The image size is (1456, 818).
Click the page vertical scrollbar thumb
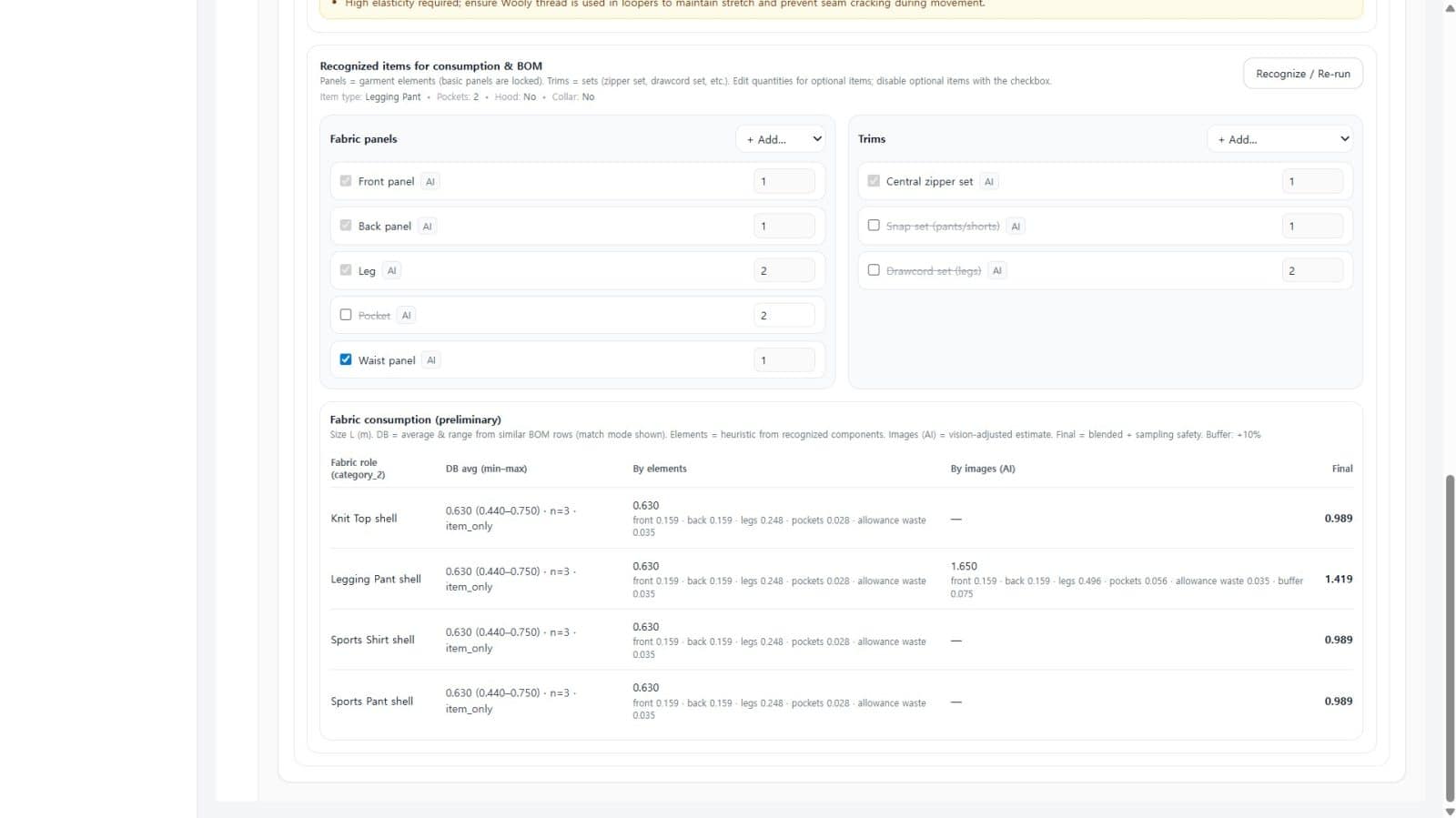(x=1450, y=637)
